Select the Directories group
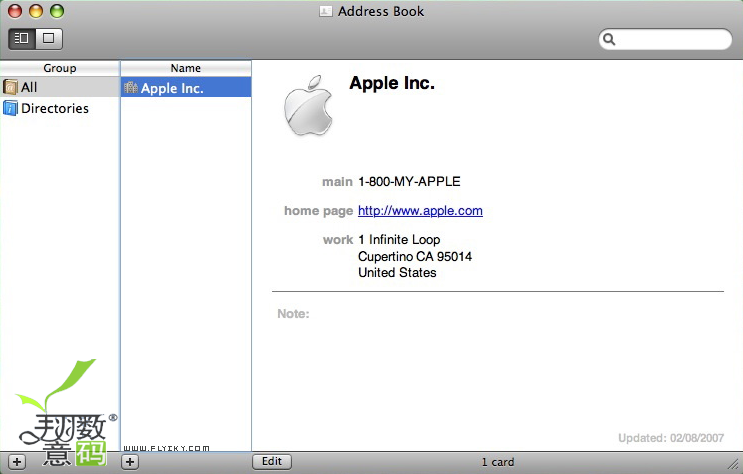Viewport: 743px width, 474px height. 60,108
